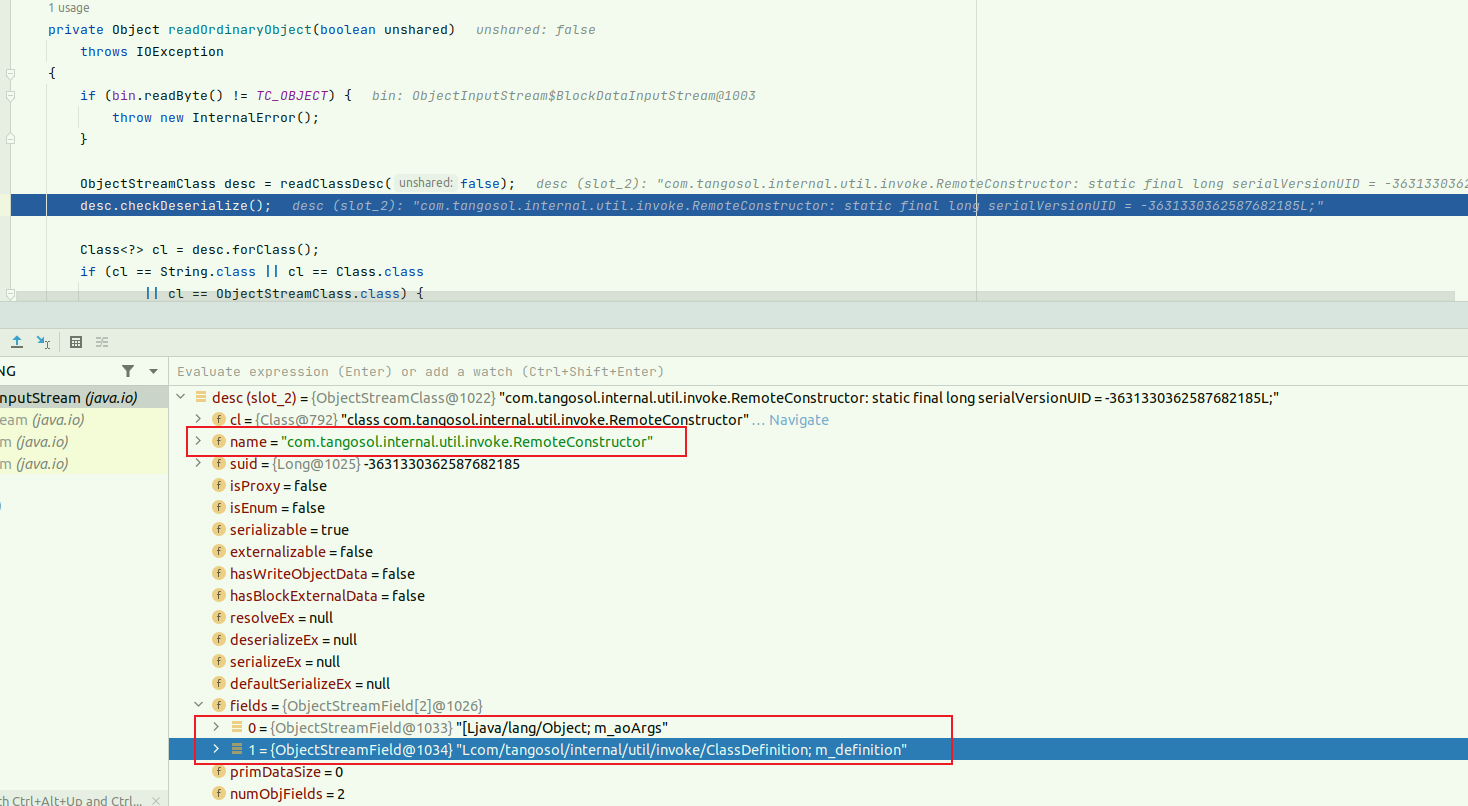Image resolution: width=1468 pixels, height=806 pixels.
Task: Click the Run to Cursor icon
Action: (x=43, y=342)
